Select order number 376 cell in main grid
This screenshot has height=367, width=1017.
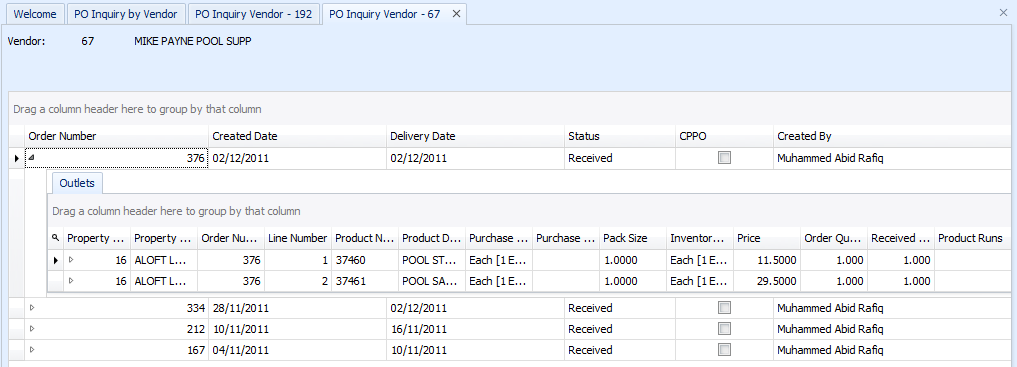coord(116,158)
